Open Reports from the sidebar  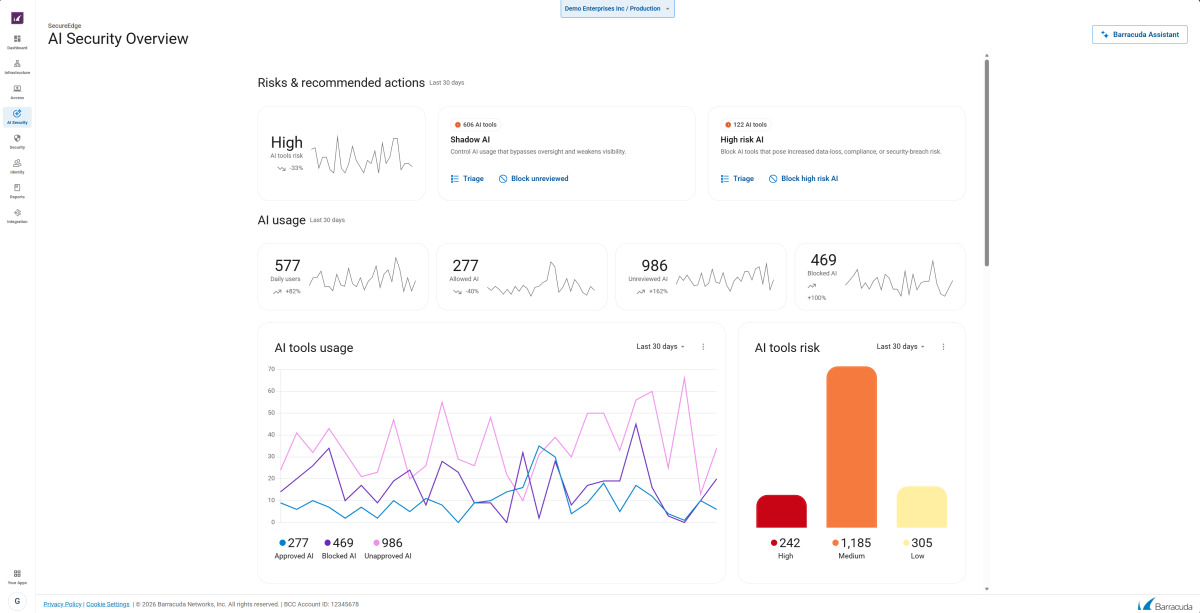(17, 190)
